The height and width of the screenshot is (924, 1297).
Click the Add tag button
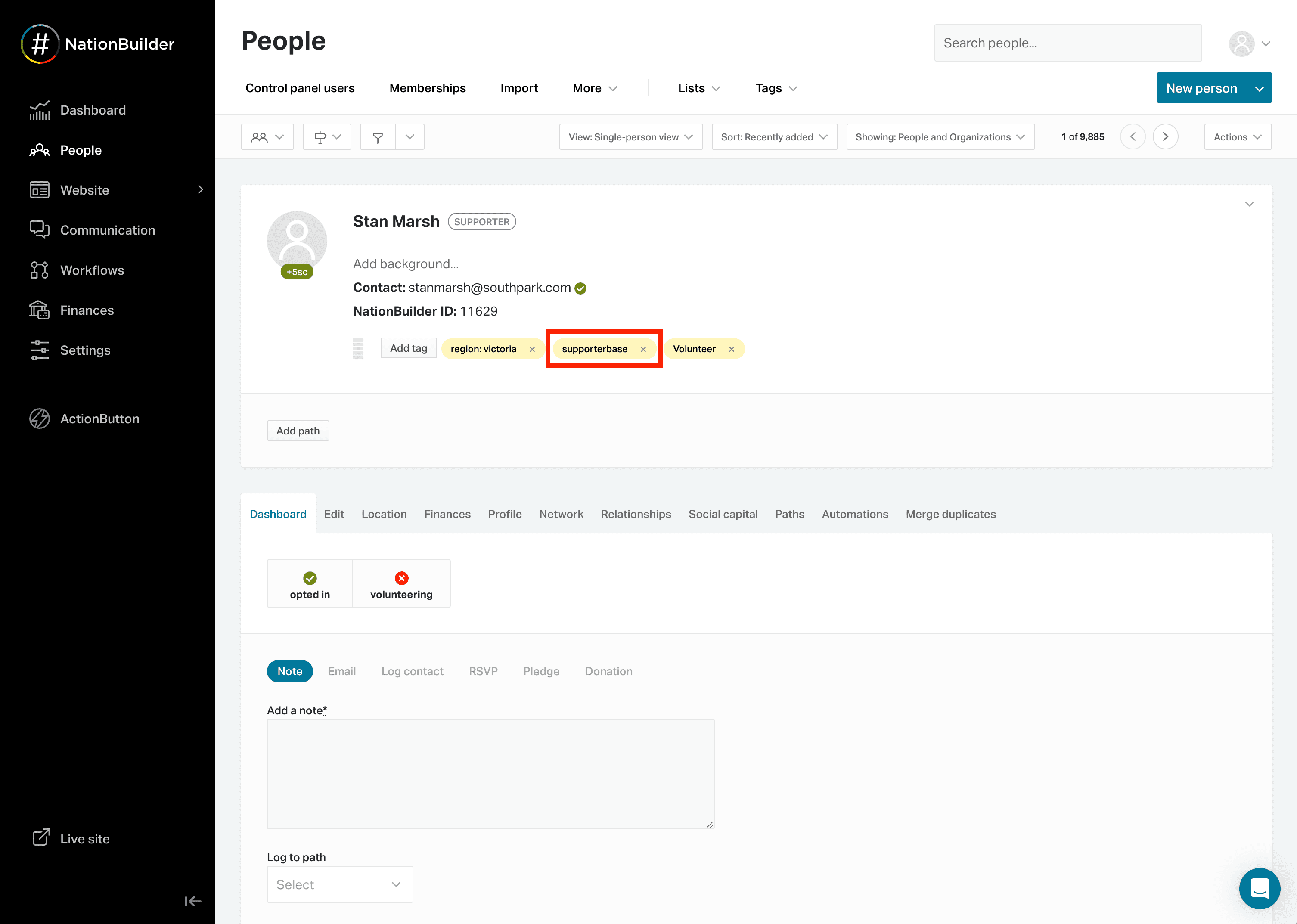click(408, 348)
